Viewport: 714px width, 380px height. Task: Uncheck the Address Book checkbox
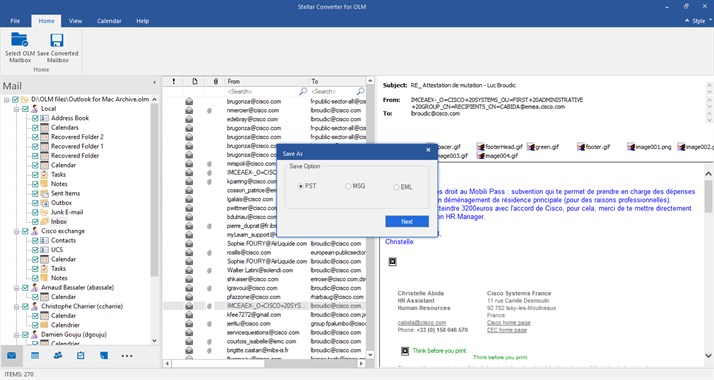pyautogui.click(x=35, y=118)
